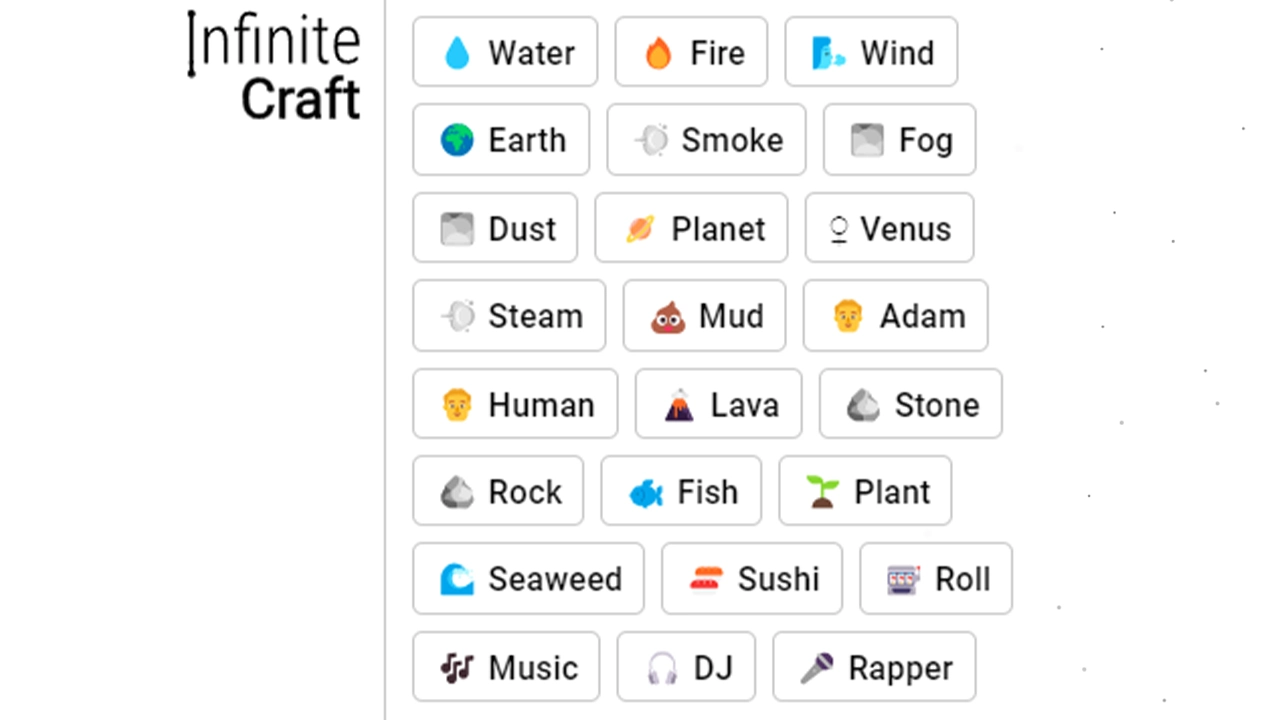Pick the Human element

pyautogui.click(x=515, y=404)
